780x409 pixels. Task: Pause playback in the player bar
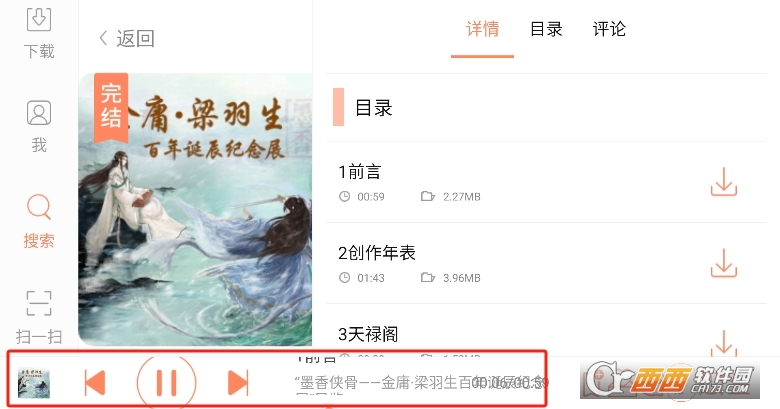pyautogui.click(x=167, y=383)
